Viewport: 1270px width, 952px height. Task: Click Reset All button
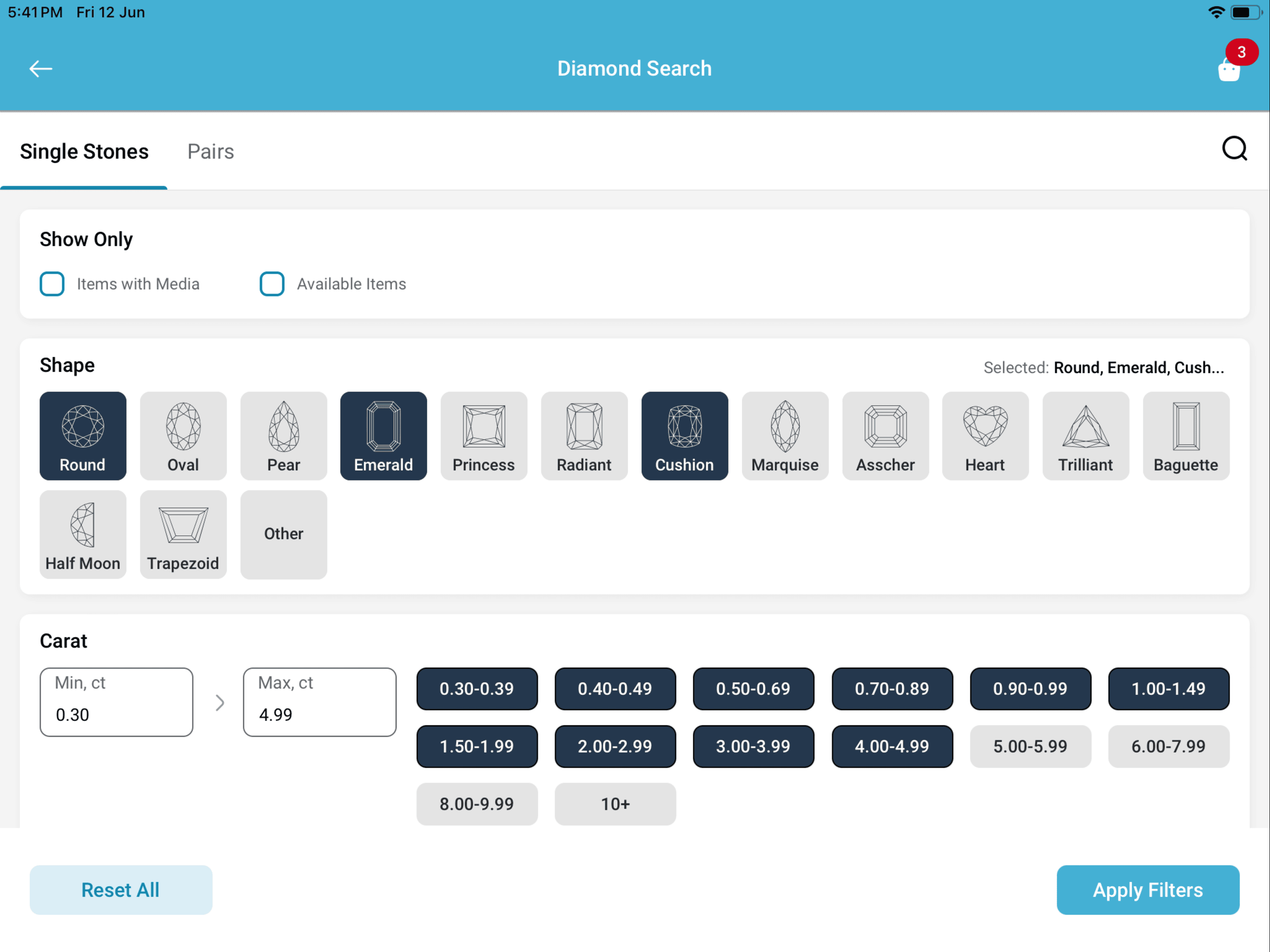[120, 890]
